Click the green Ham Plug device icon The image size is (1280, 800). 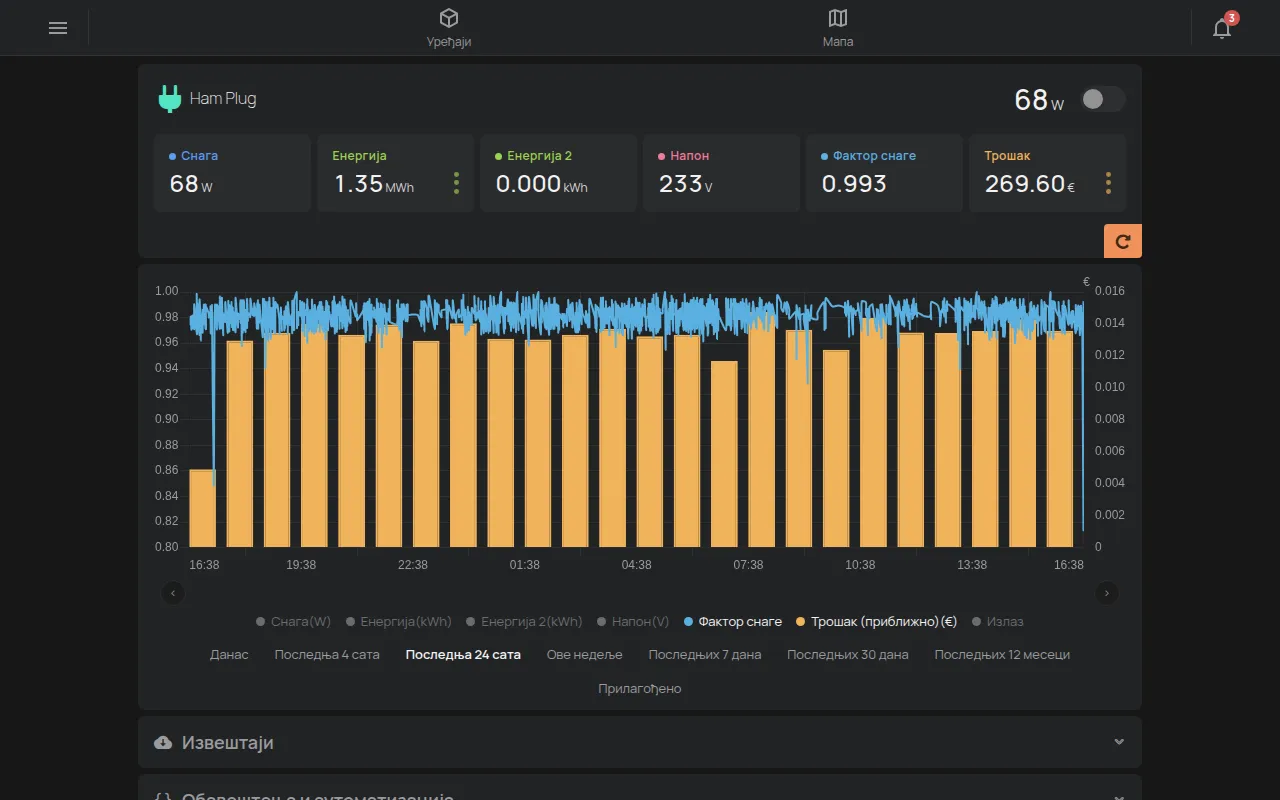(170, 99)
